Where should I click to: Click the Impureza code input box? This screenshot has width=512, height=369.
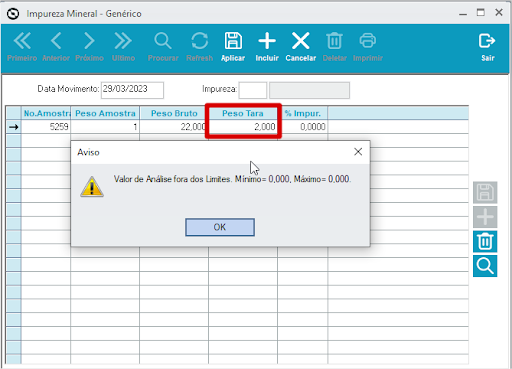[x=253, y=90]
